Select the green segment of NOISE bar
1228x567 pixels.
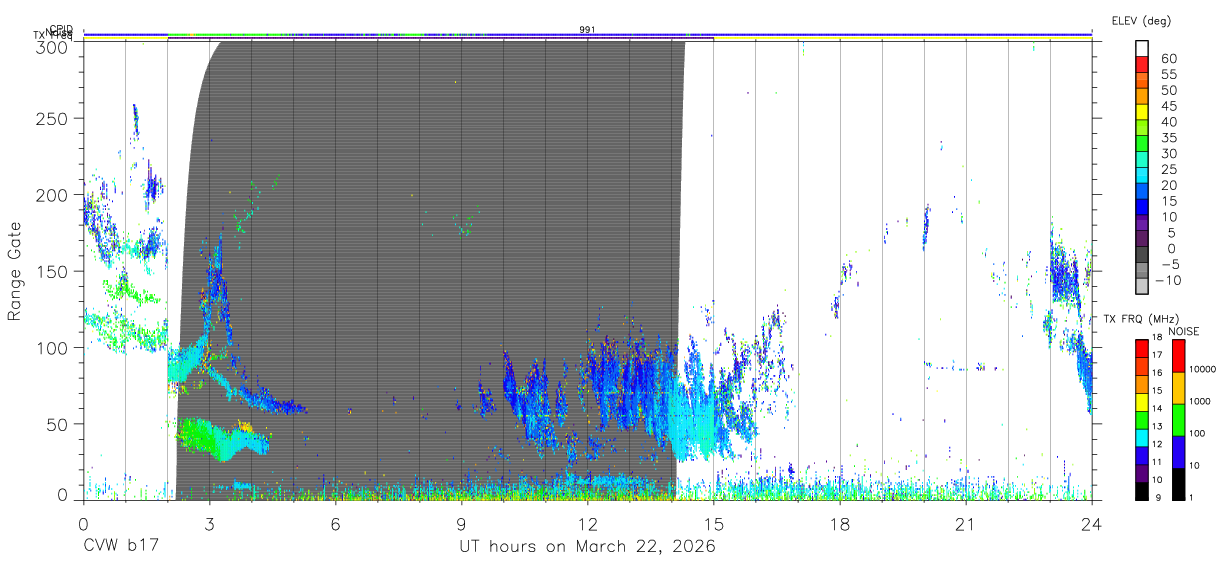click(x=1179, y=420)
